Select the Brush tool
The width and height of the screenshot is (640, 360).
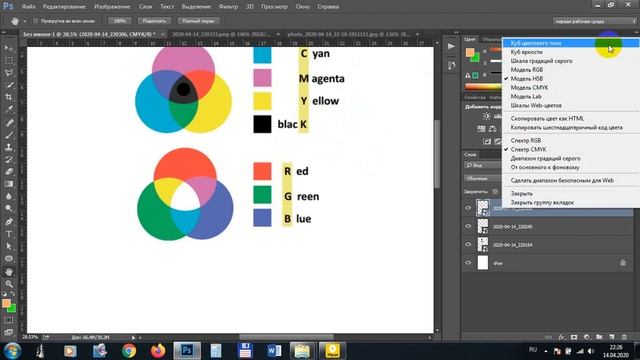click(9, 135)
